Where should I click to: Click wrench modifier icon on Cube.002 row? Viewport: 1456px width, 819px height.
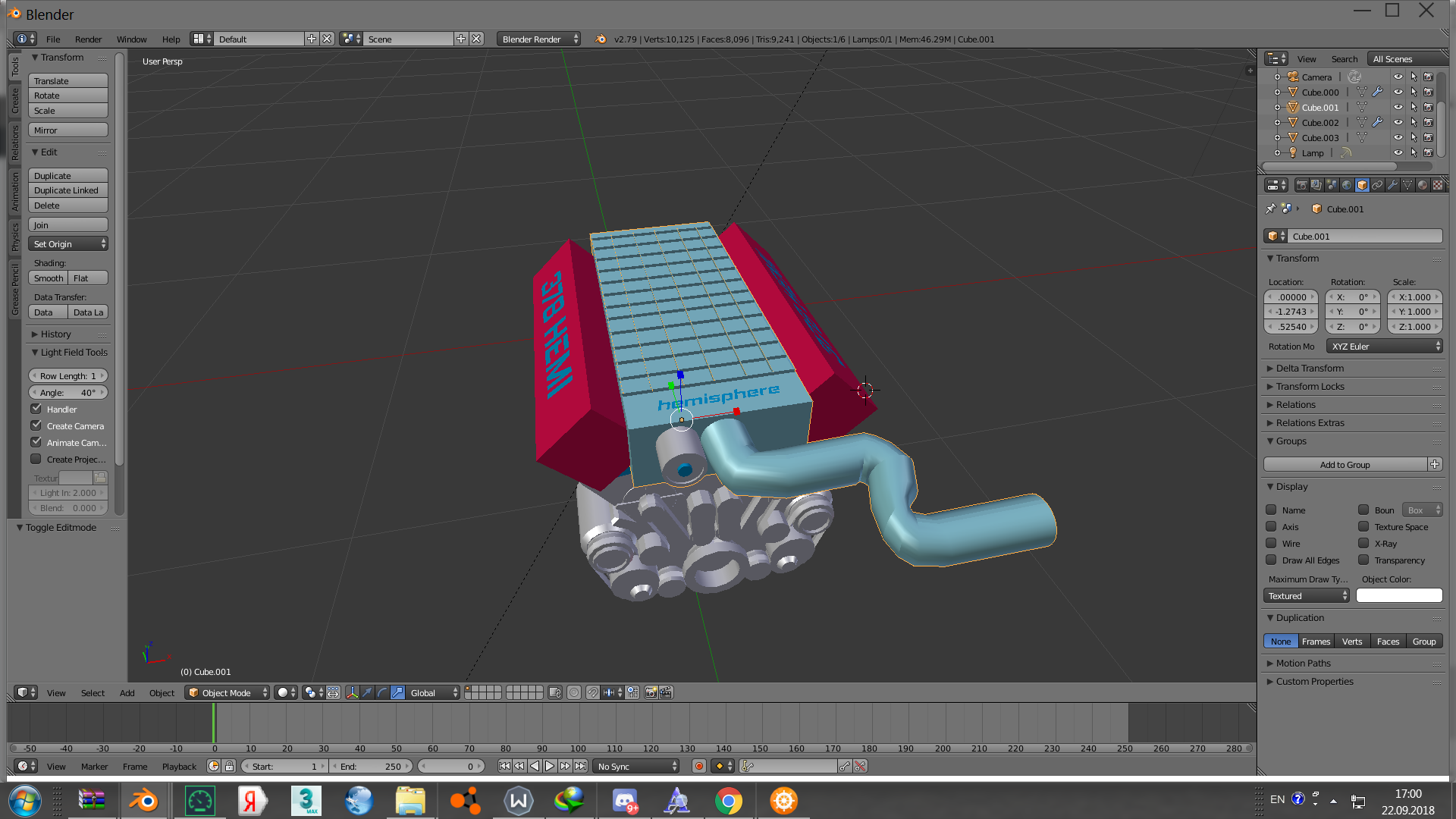click(1378, 123)
